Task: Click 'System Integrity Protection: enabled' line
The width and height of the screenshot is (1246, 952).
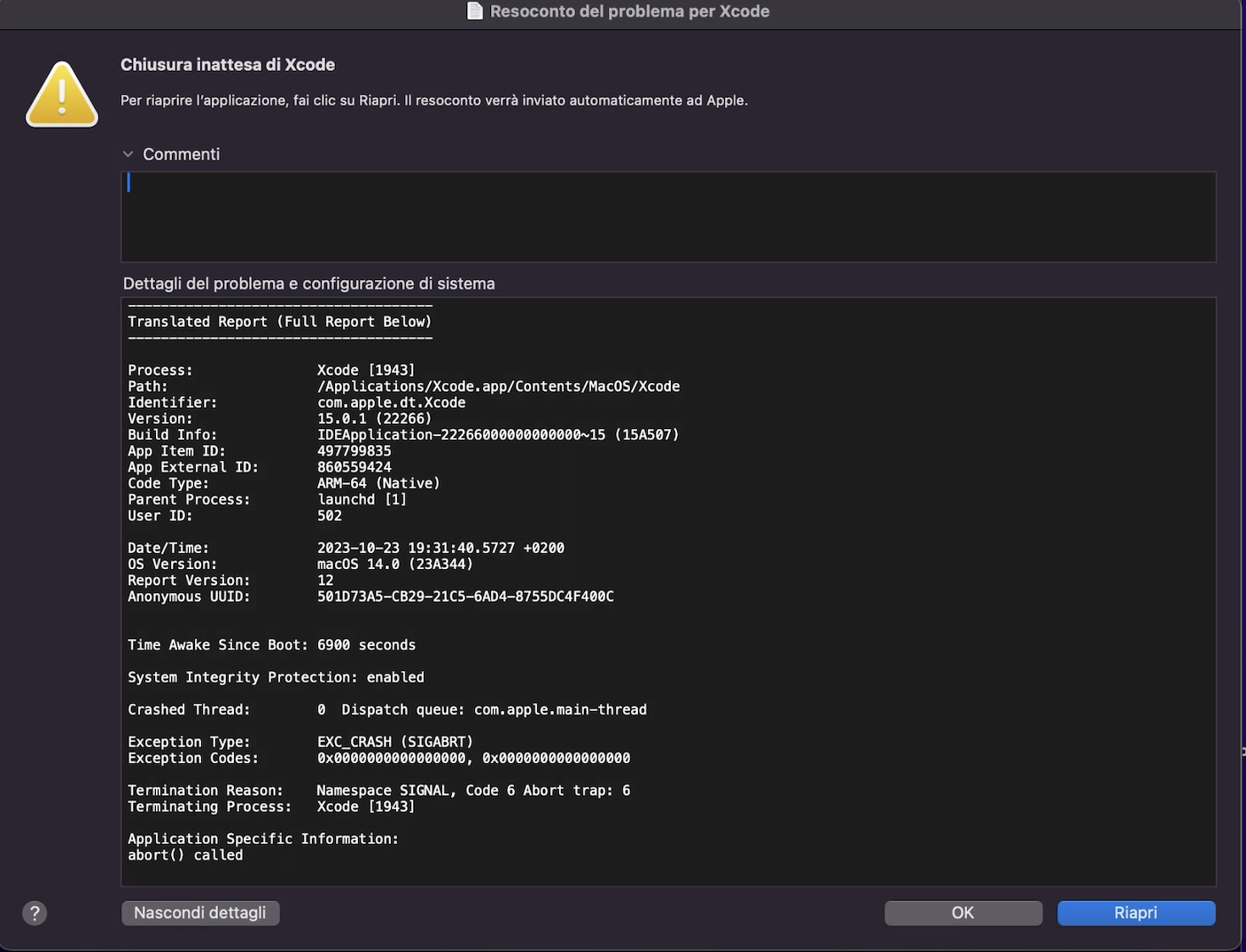Action: (x=276, y=677)
